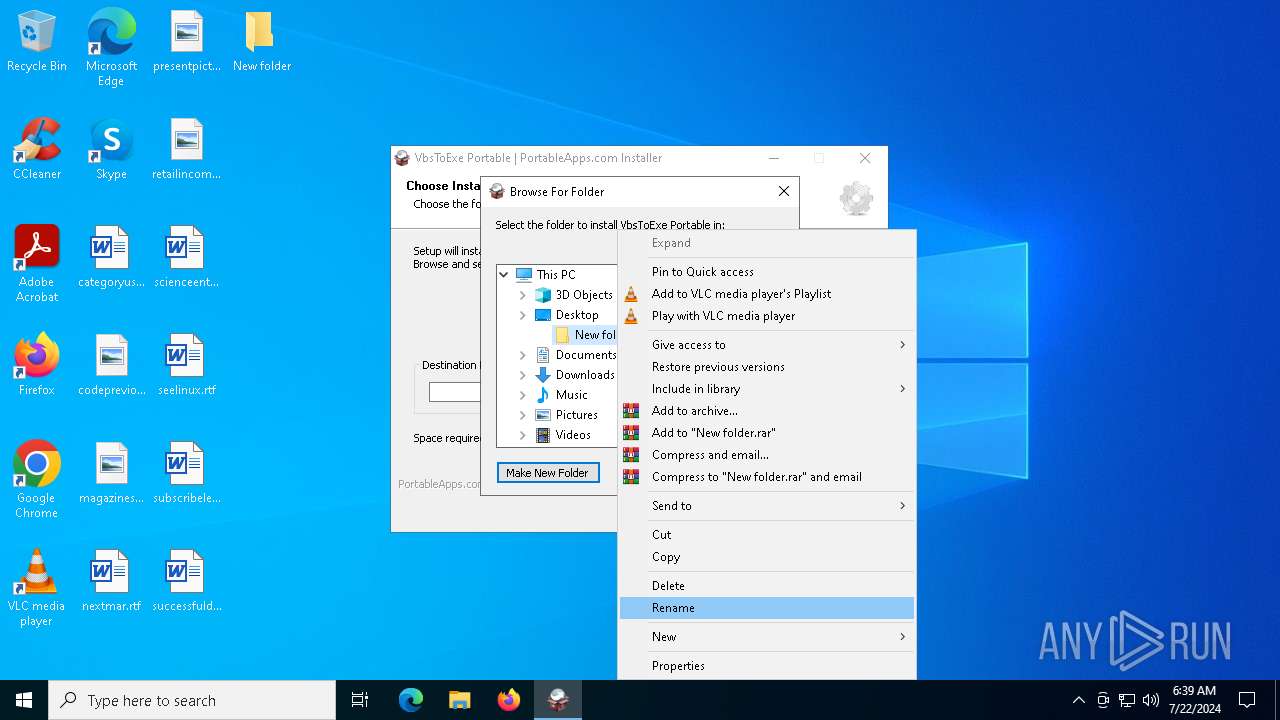Image resolution: width=1280 pixels, height=720 pixels.
Task: Open the volume control in system tray
Action: pos(1151,700)
